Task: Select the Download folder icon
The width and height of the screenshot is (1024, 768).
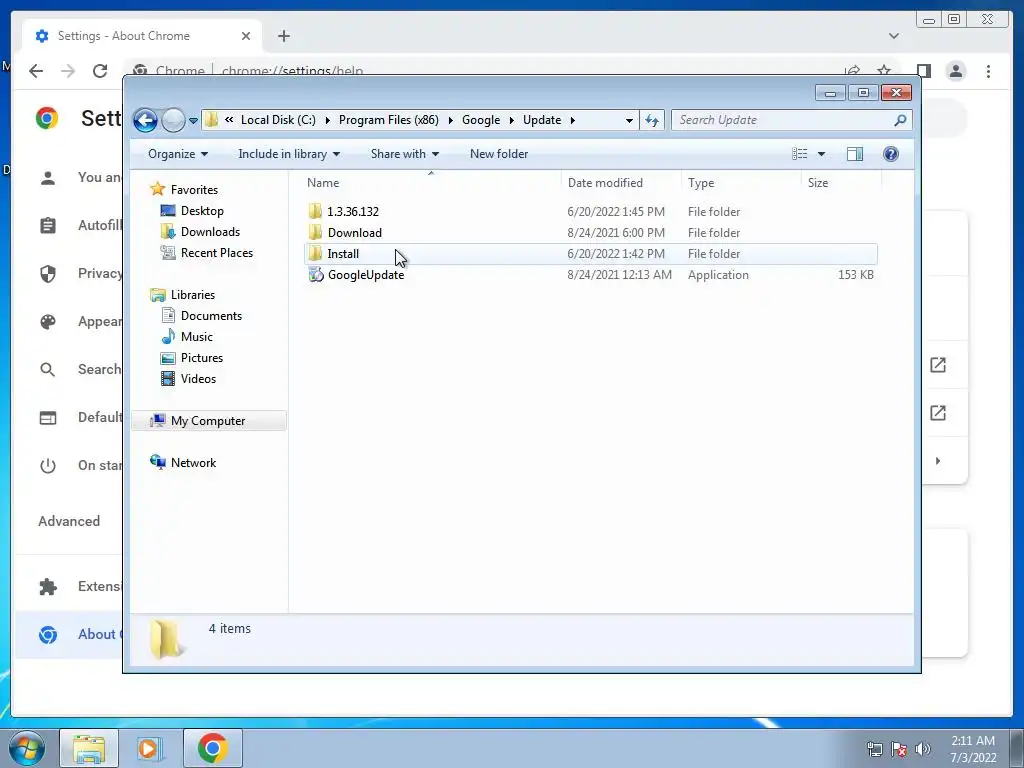Action: [315, 232]
